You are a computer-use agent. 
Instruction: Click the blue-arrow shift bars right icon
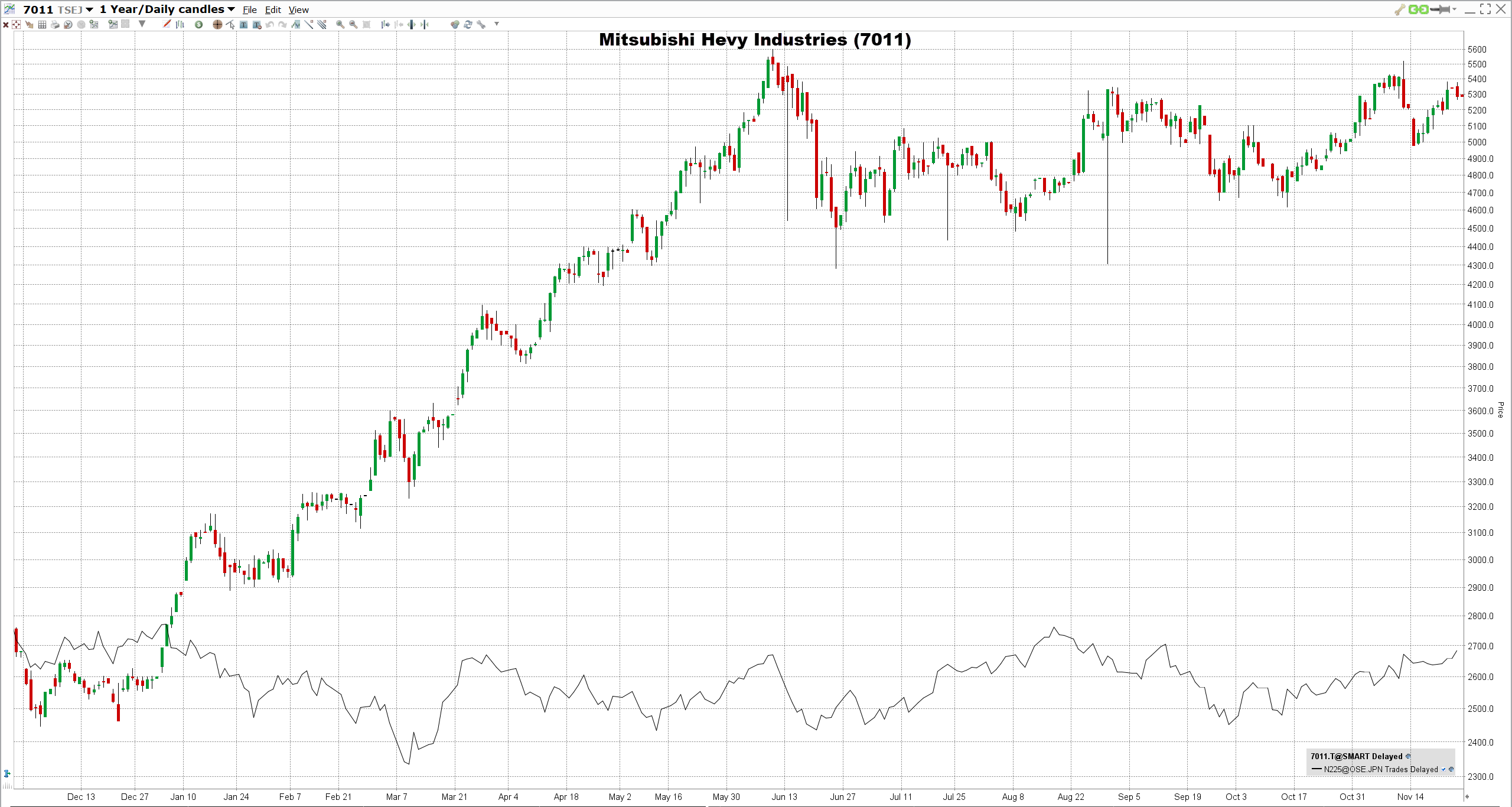(x=385, y=24)
